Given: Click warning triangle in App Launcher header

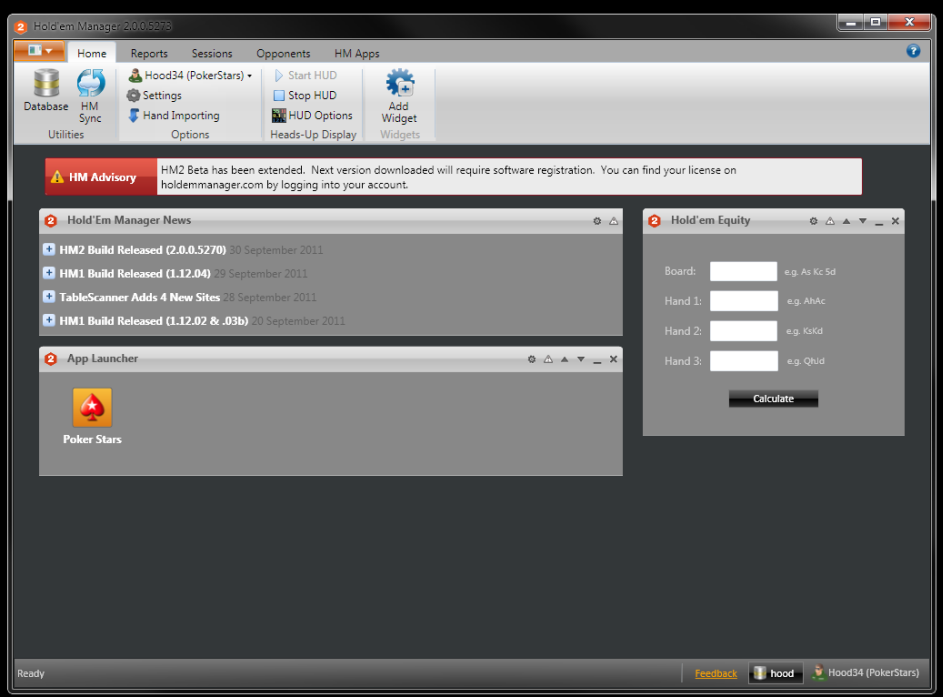Looking at the screenshot, I should (x=548, y=359).
